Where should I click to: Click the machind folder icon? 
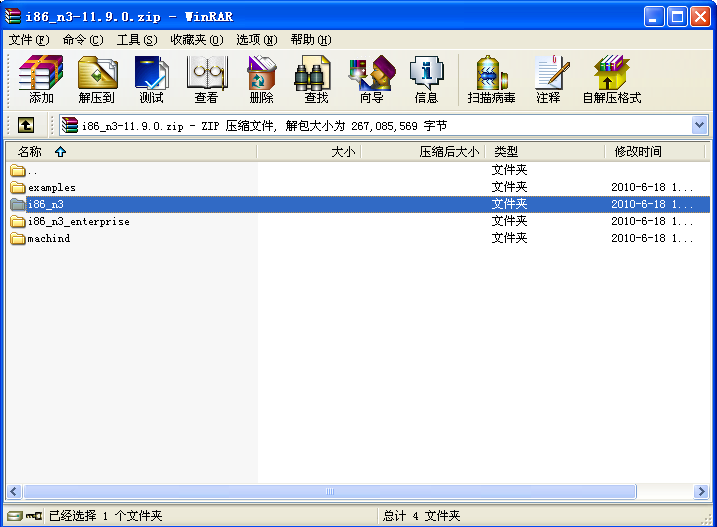18,238
